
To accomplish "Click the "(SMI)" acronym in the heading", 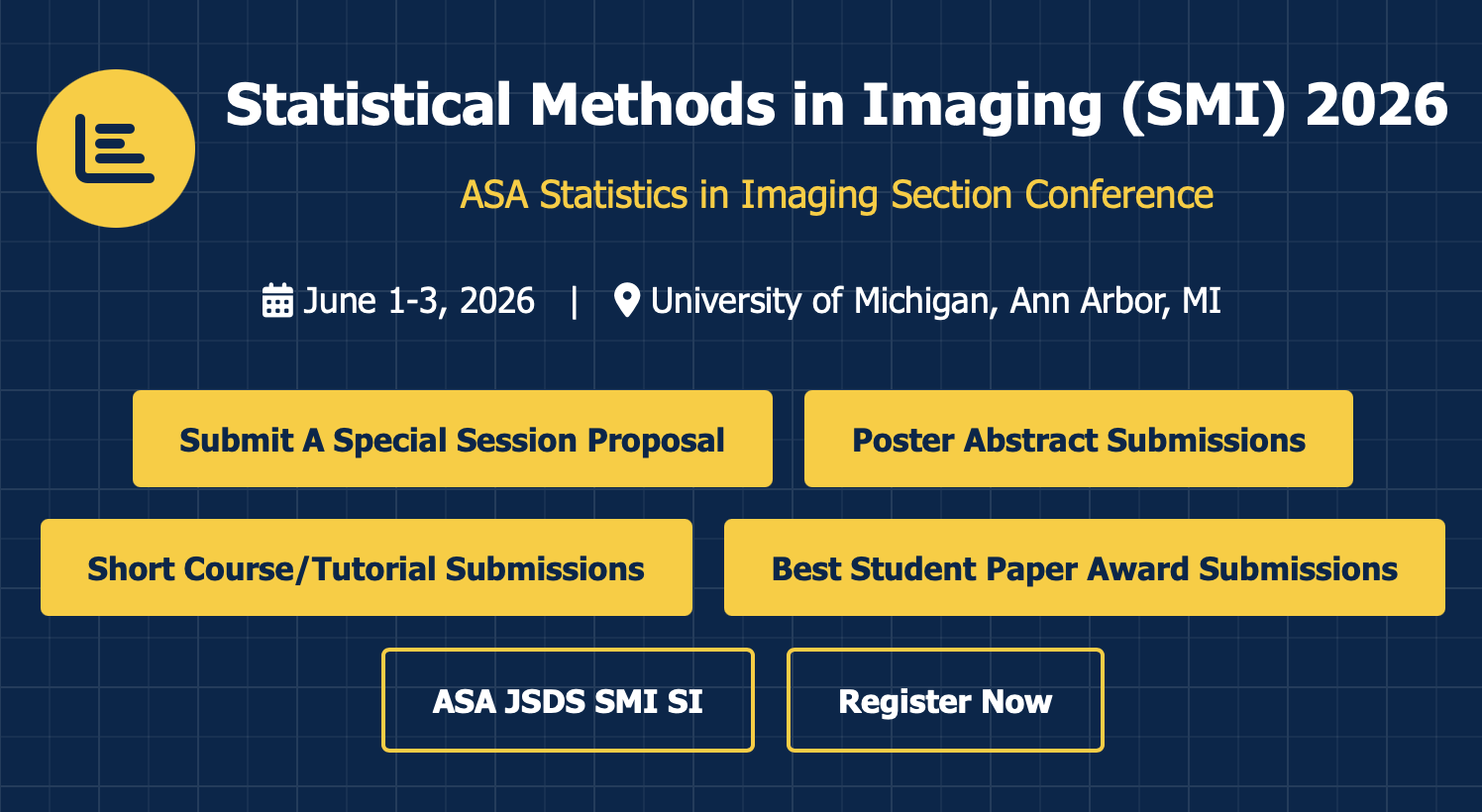I will point(1204,105).
